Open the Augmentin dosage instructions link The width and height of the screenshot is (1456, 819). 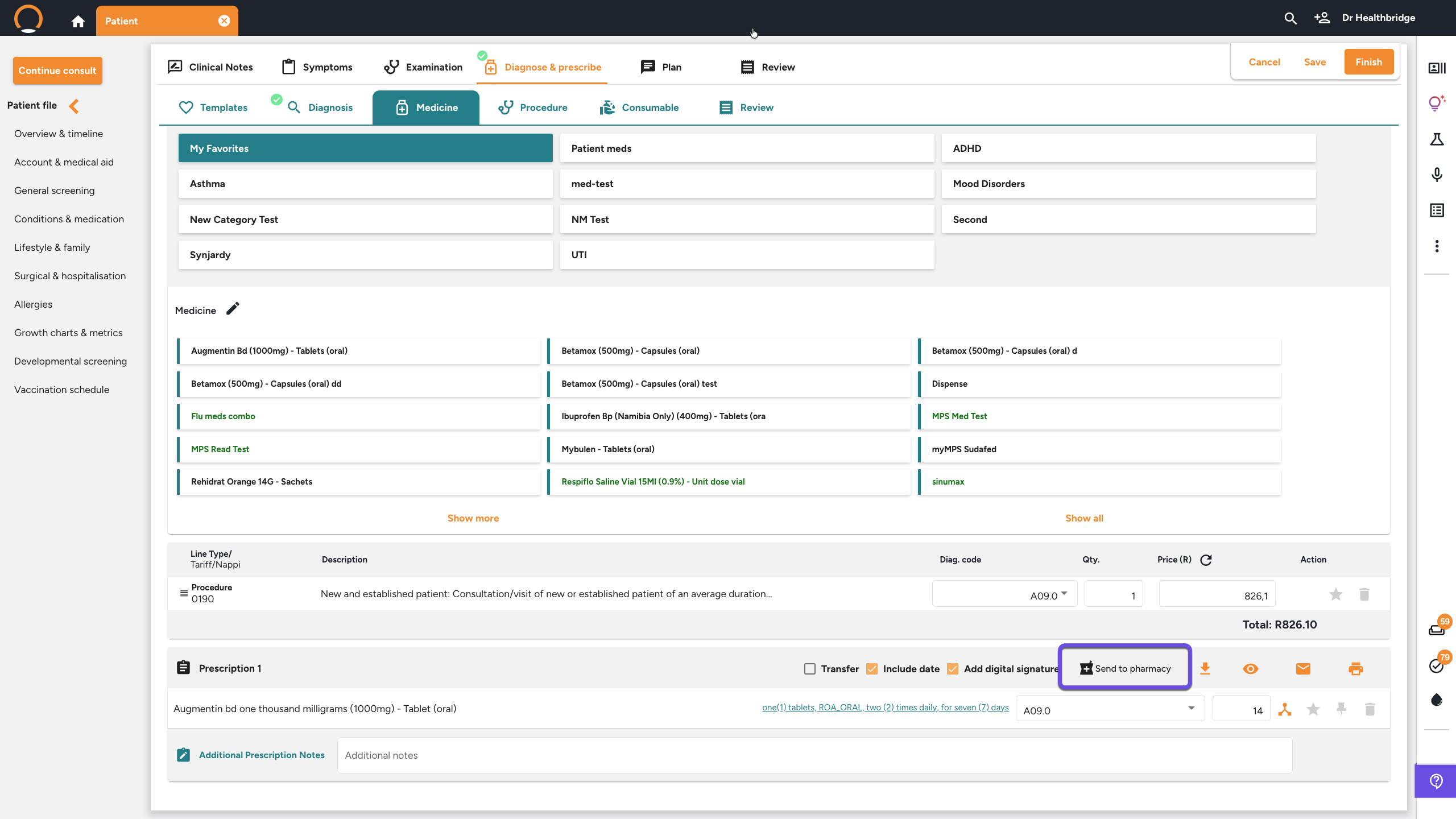coord(885,708)
